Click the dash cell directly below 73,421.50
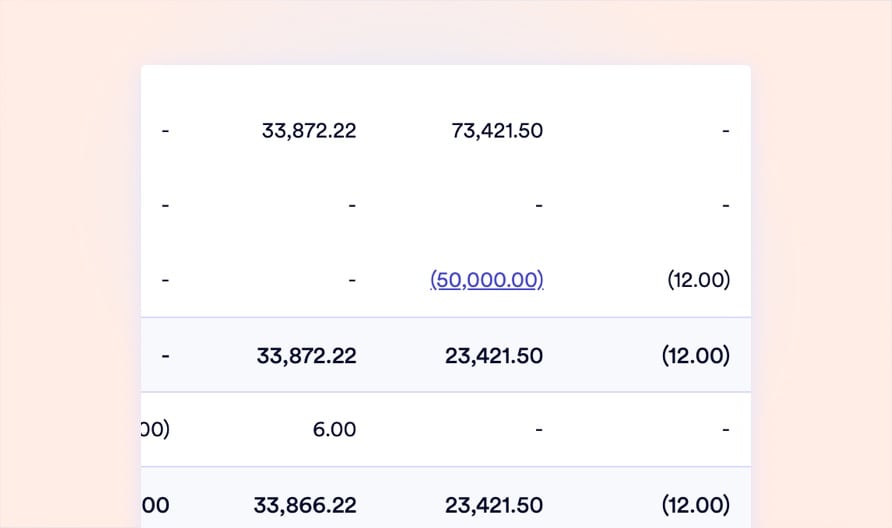 [x=539, y=206]
